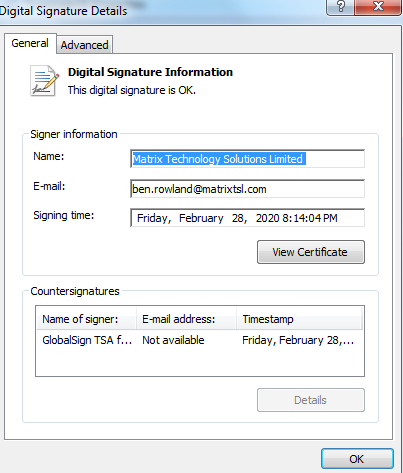The width and height of the screenshot is (403, 473).
Task: Click the 'E-mail address:' column header
Action: point(186,319)
